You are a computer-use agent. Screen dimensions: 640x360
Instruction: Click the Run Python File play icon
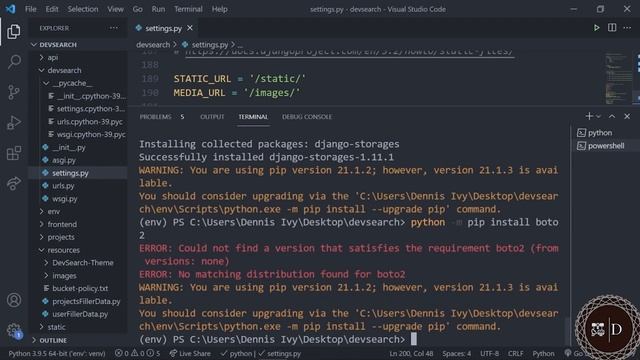[596, 28]
